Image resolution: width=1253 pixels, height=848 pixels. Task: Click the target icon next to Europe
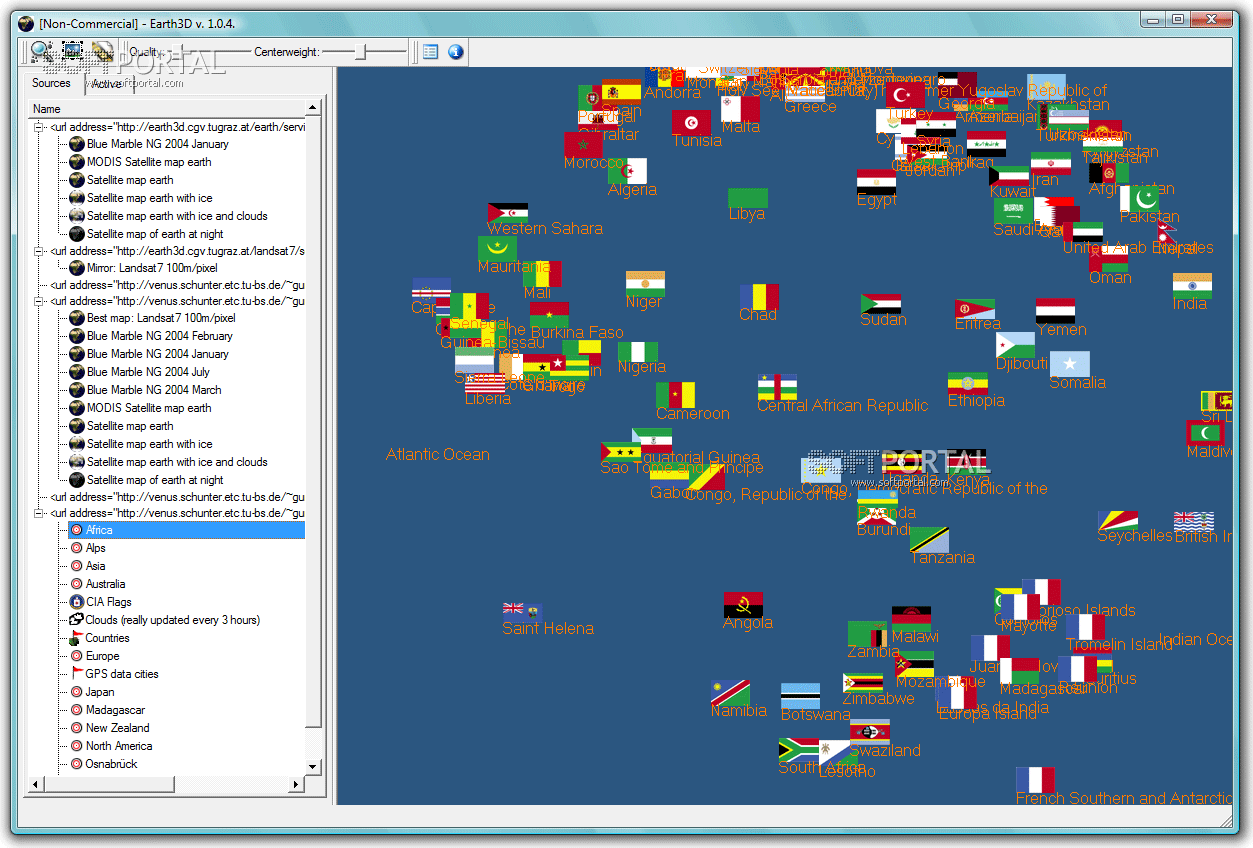(x=76, y=656)
